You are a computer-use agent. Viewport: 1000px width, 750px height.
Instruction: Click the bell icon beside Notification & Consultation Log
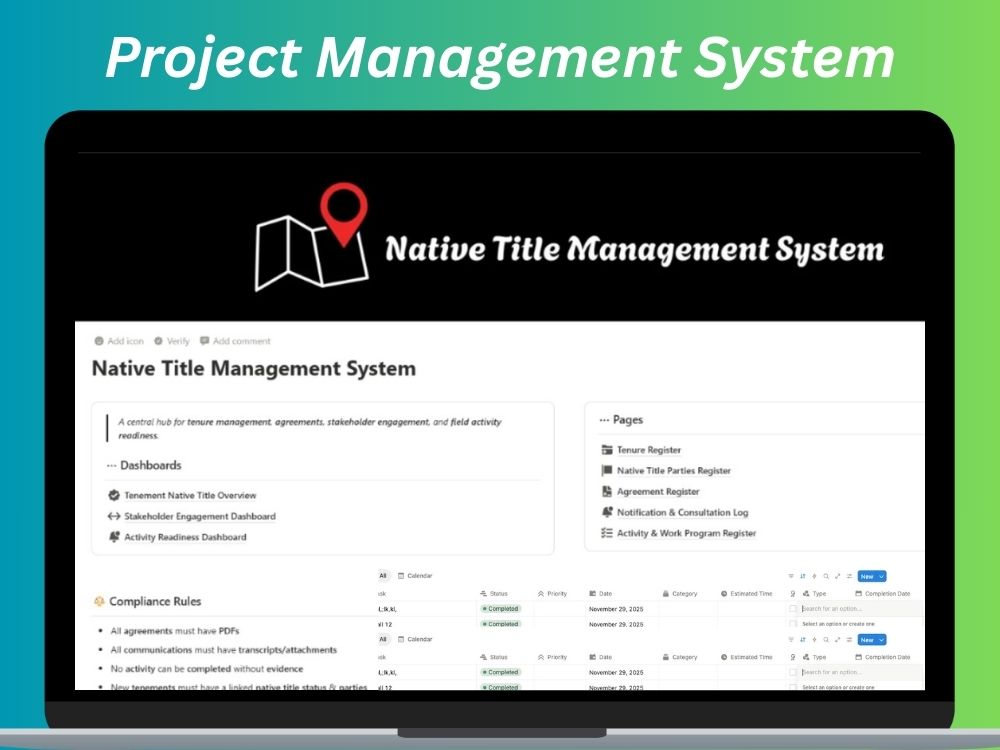pyautogui.click(x=607, y=512)
